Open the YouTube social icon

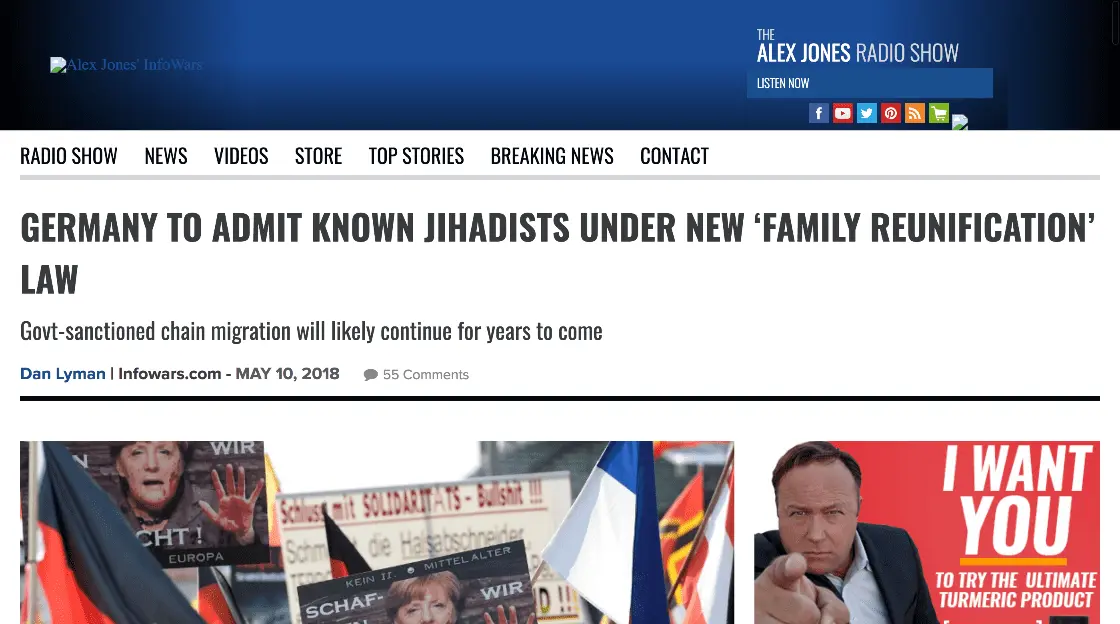(x=843, y=113)
